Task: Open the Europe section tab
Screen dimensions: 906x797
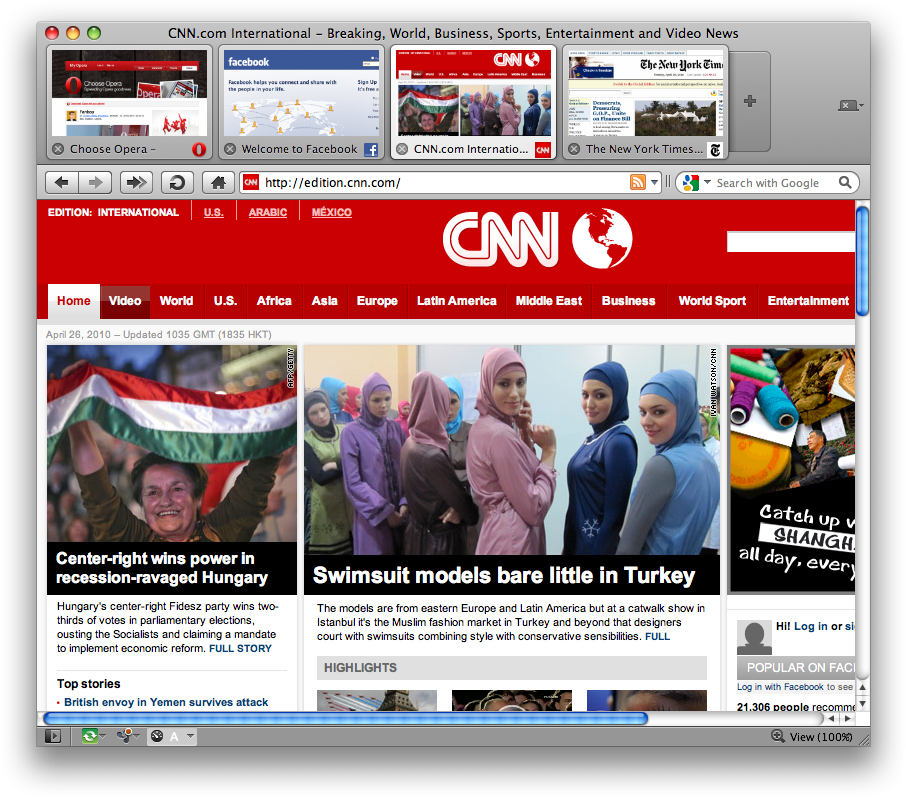Action: [x=377, y=301]
